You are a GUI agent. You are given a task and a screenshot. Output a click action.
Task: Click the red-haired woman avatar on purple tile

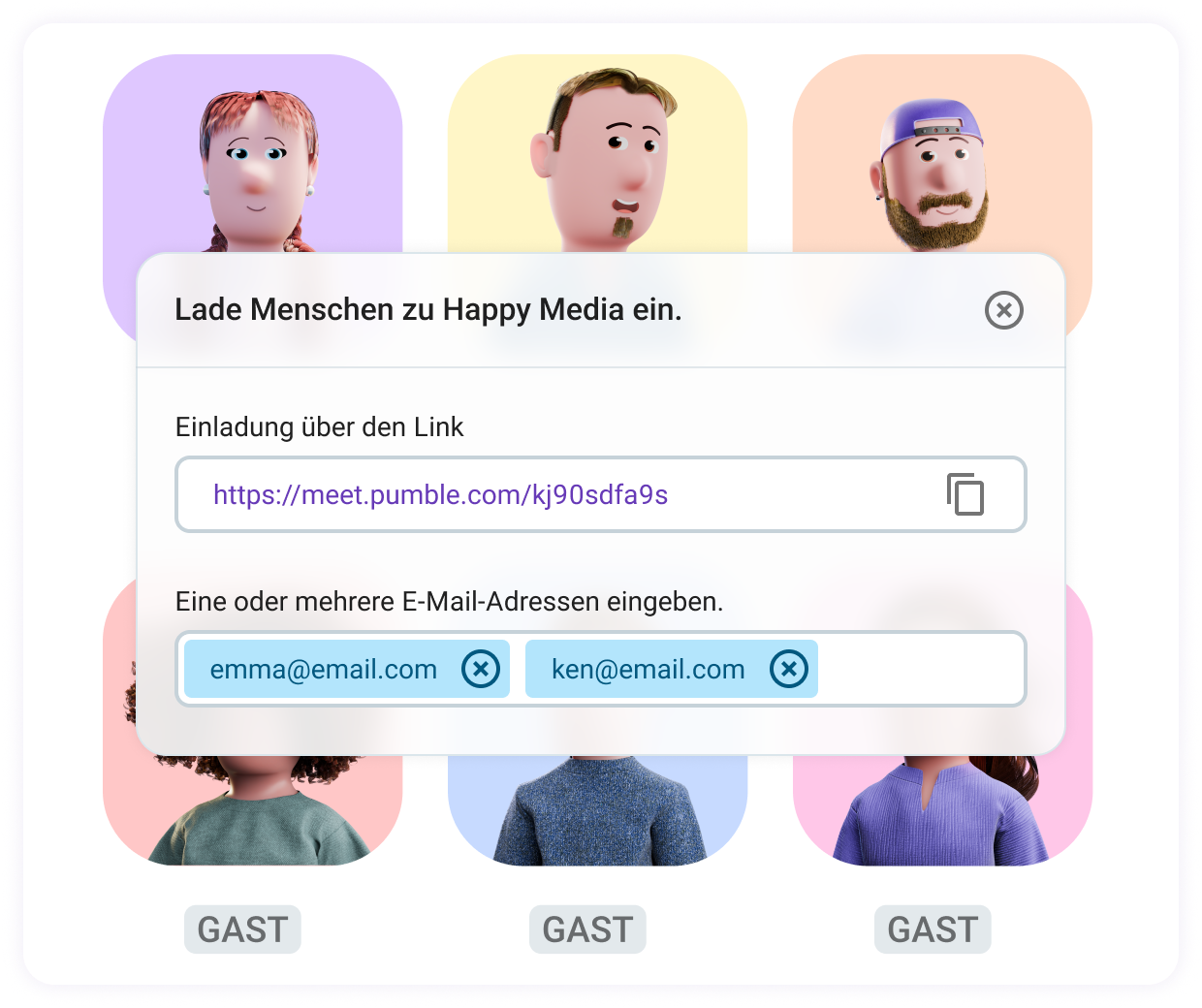click(253, 155)
